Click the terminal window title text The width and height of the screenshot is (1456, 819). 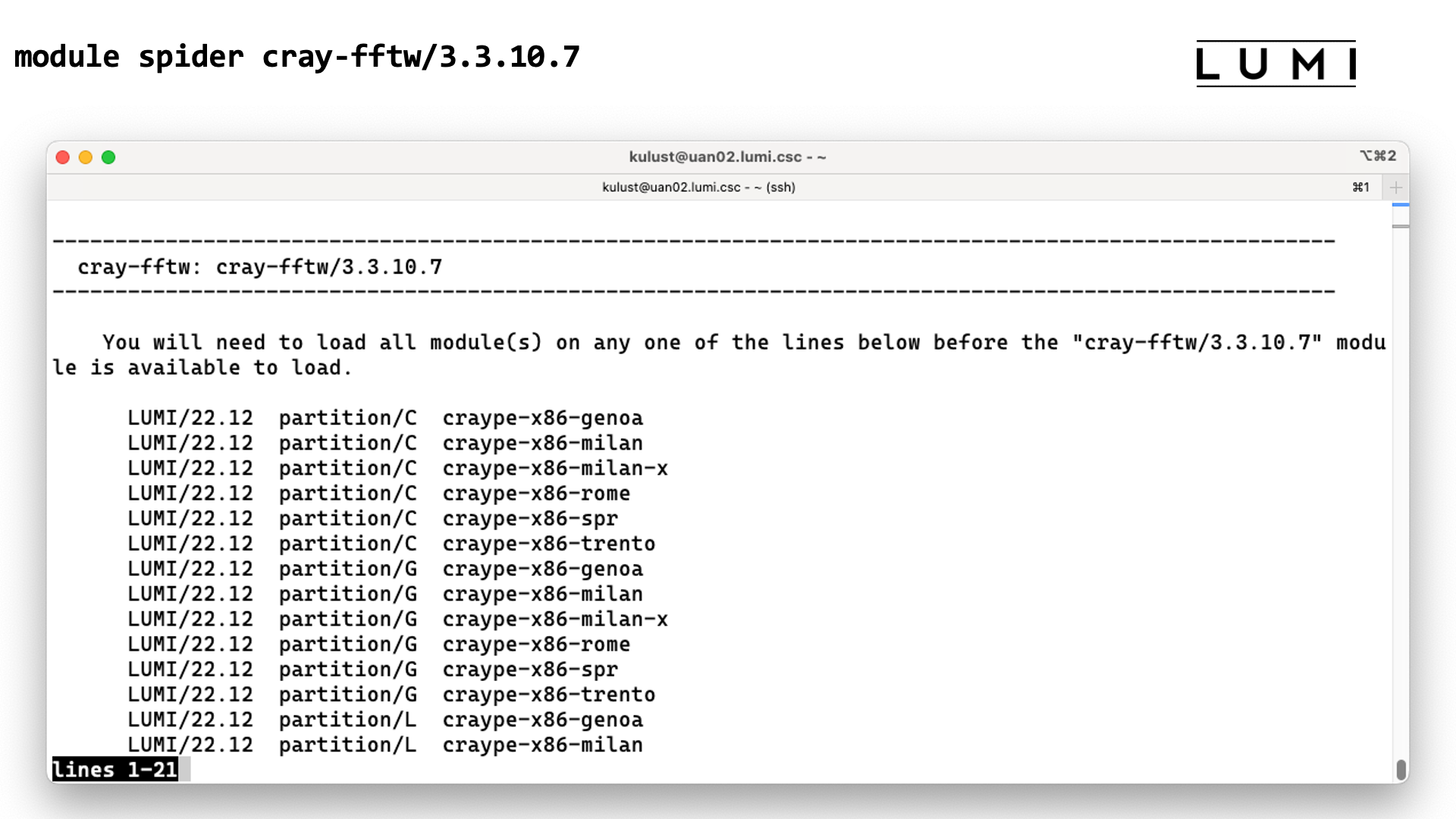pyautogui.click(x=726, y=157)
